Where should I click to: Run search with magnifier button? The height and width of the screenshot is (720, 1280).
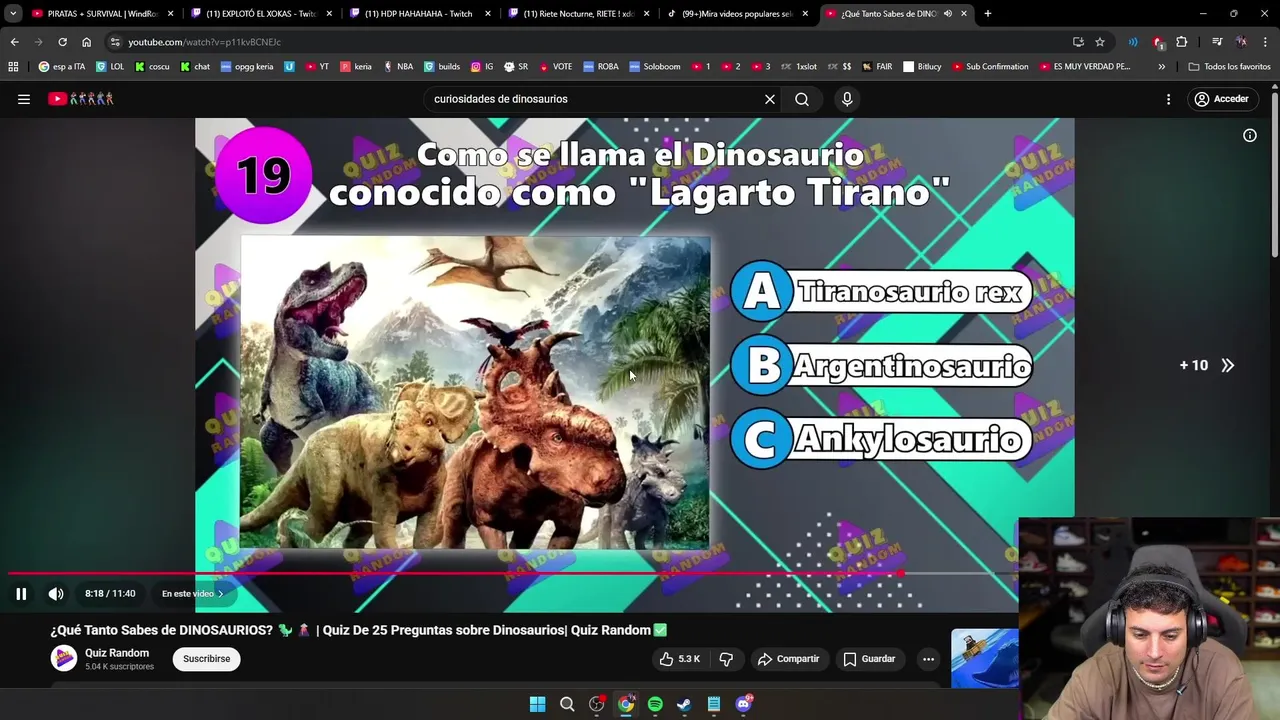click(802, 99)
